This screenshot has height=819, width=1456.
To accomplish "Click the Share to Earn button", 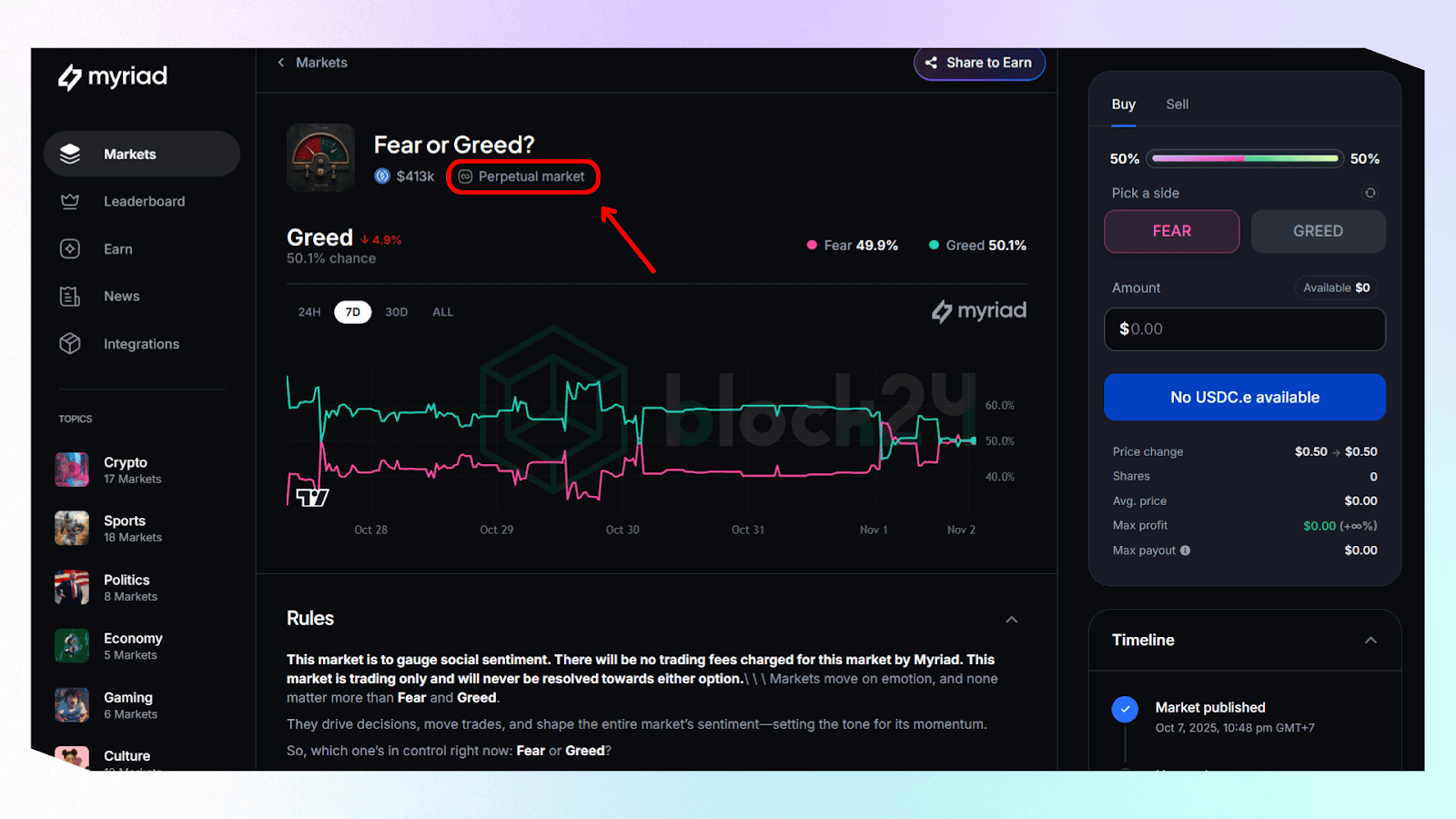I will [x=979, y=63].
